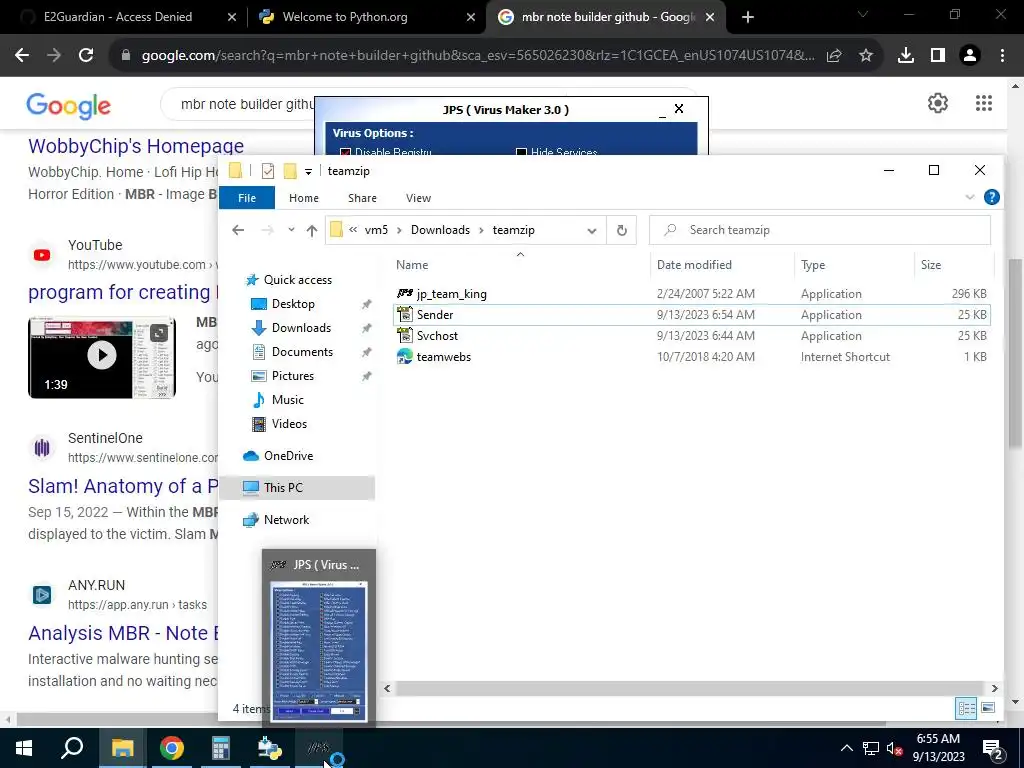Open Google search settings gear
1024x768 pixels.
[x=938, y=103]
